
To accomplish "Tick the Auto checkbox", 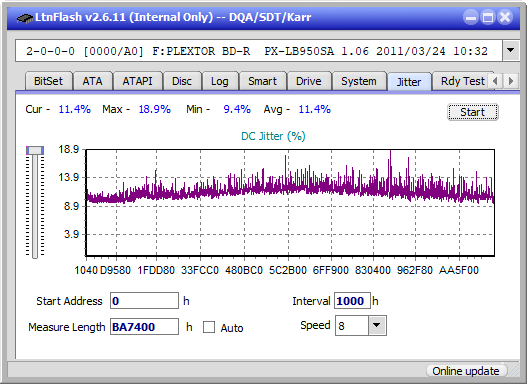I will [x=209, y=327].
